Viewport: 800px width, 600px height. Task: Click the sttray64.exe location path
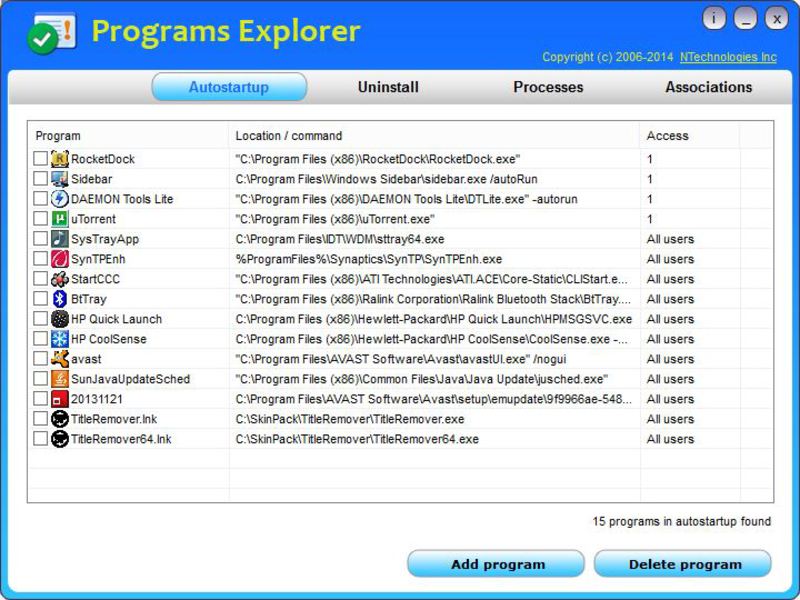(340, 239)
